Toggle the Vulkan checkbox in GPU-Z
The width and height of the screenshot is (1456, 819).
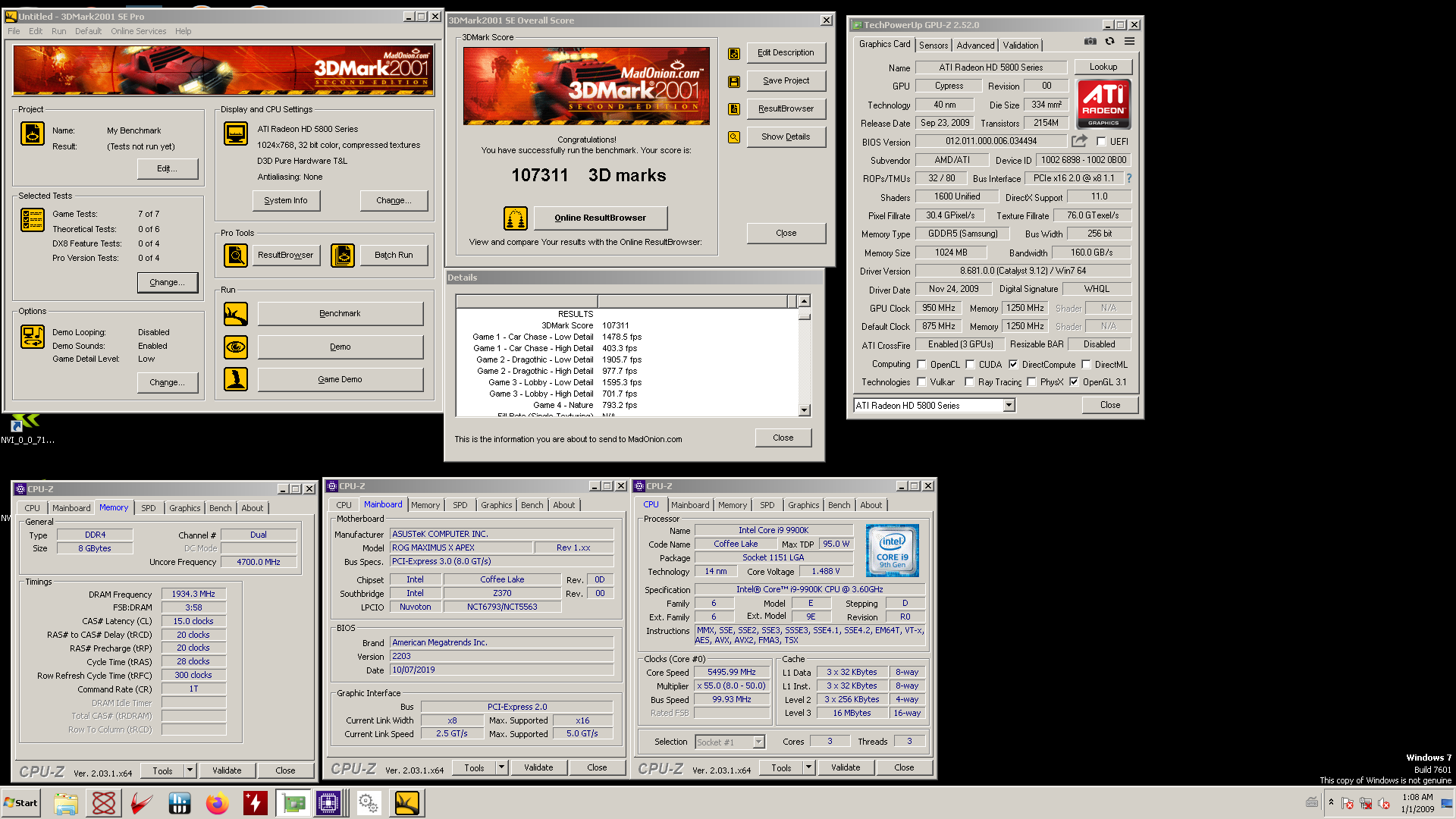[921, 382]
